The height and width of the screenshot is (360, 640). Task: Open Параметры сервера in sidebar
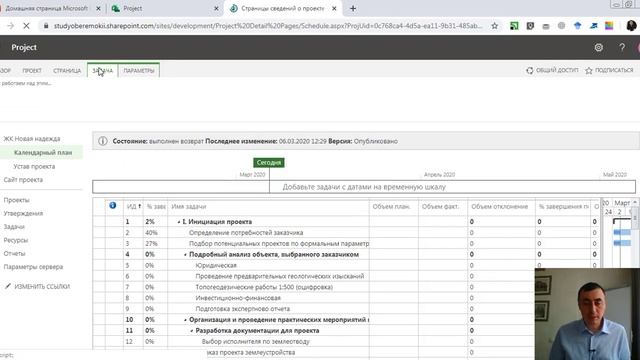click(33, 267)
